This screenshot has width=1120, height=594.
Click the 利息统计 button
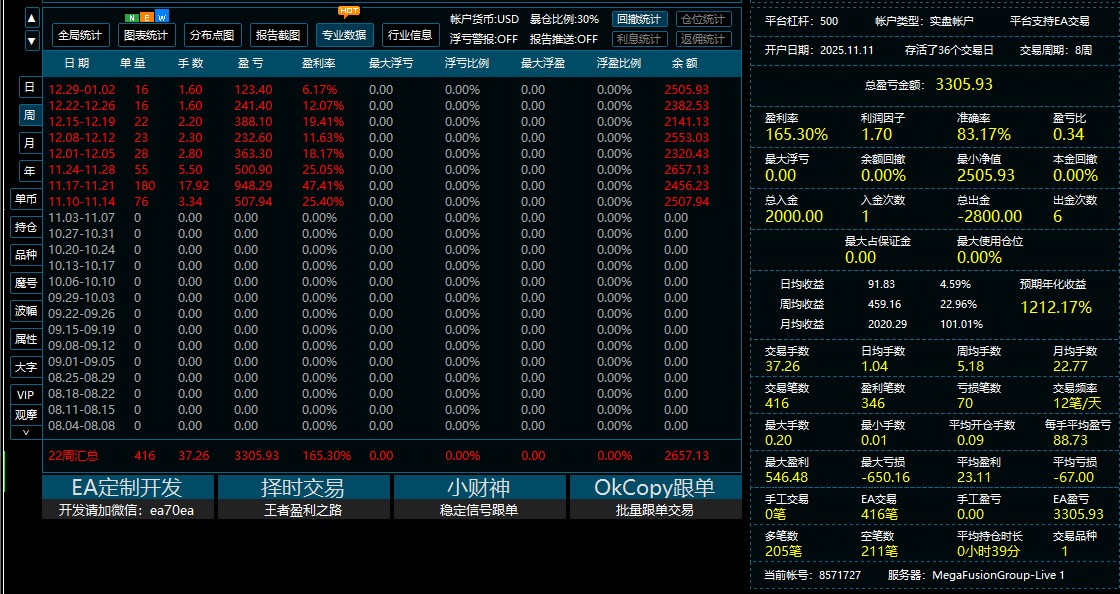click(639, 39)
